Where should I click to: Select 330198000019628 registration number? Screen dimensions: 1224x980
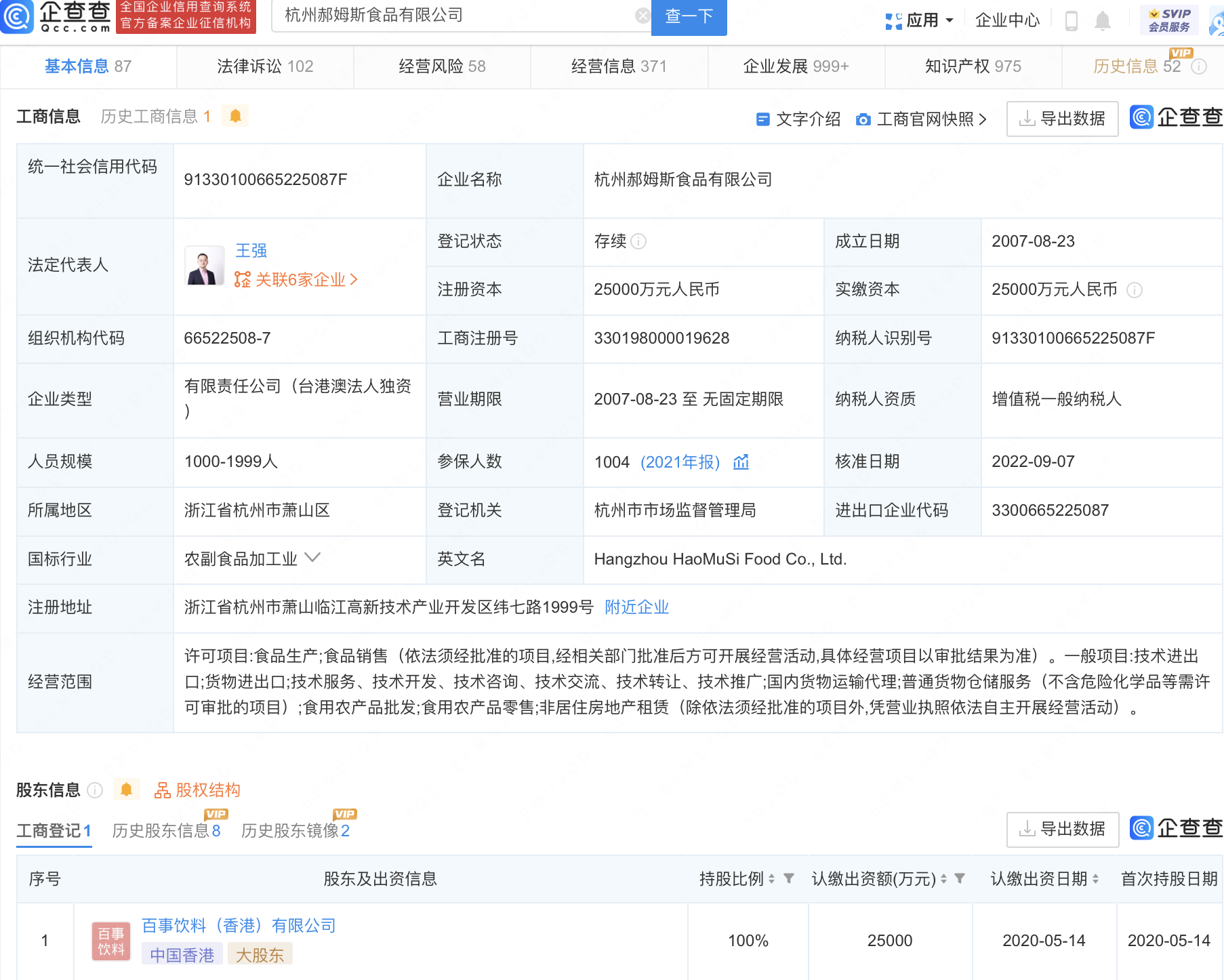click(661, 338)
